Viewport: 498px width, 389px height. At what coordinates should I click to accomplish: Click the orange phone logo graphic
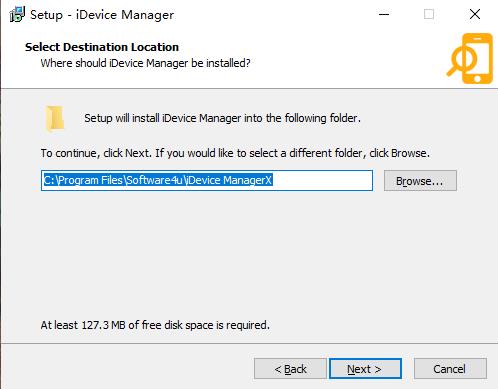pyautogui.click(x=470, y=58)
